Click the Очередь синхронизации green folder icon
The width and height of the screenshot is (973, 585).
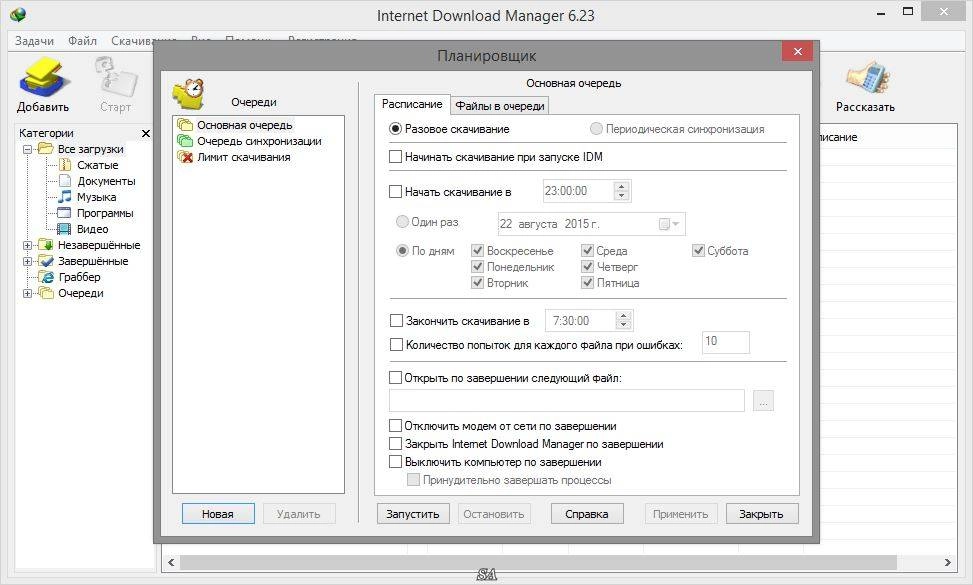point(184,141)
